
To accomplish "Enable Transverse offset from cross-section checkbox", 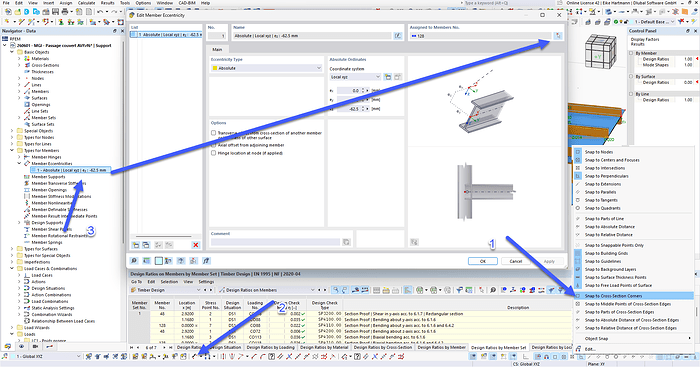I will tap(213, 133).
